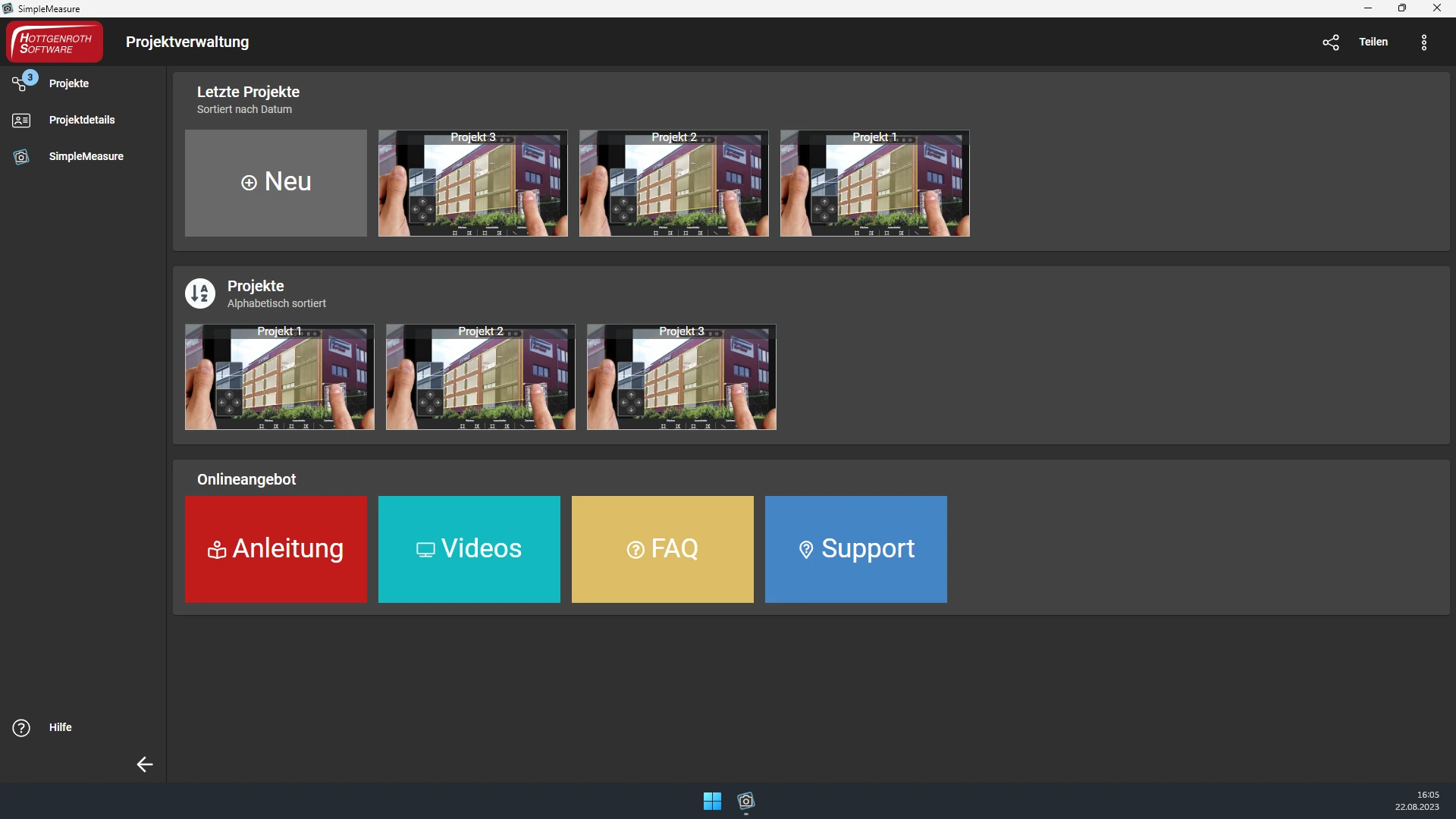This screenshot has width=1456, height=819.
Task: Open Projekt 2 in Letzte Projekte
Action: (x=673, y=183)
